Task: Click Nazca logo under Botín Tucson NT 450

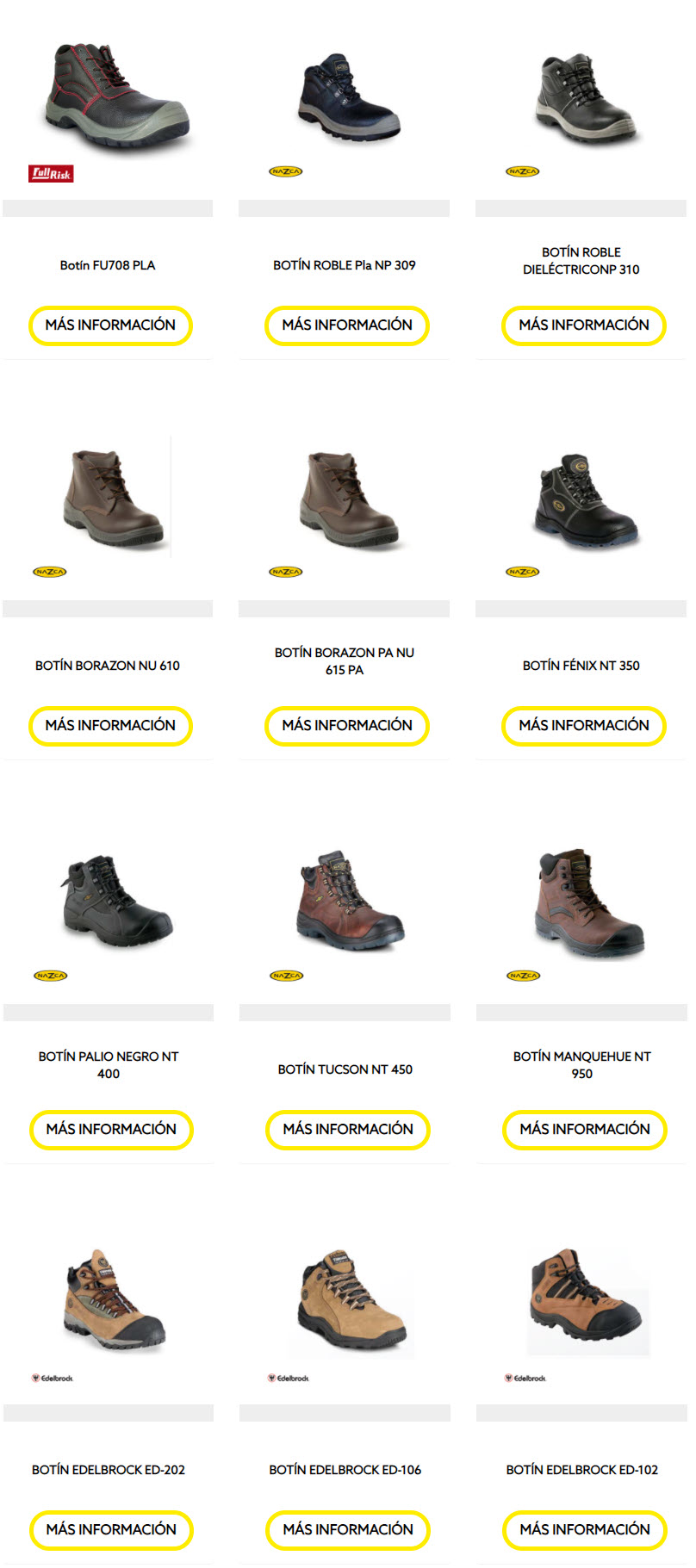Action: [x=287, y=976]
